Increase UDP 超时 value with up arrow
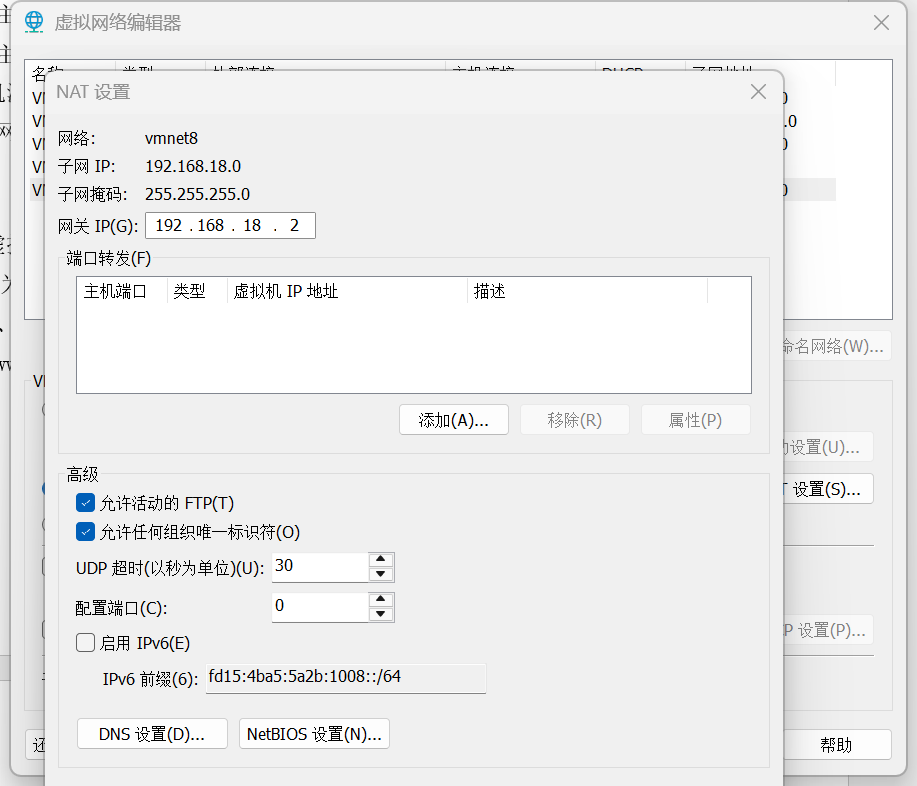917x786 pixels. (381, 560)
